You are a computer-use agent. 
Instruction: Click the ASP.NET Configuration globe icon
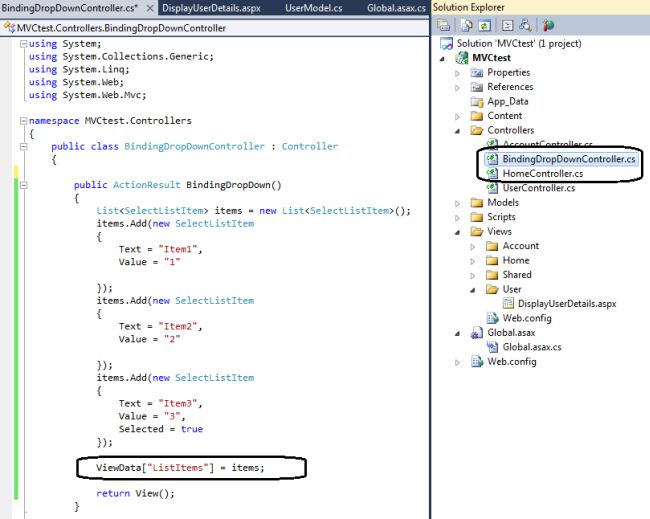coord(548,26)
